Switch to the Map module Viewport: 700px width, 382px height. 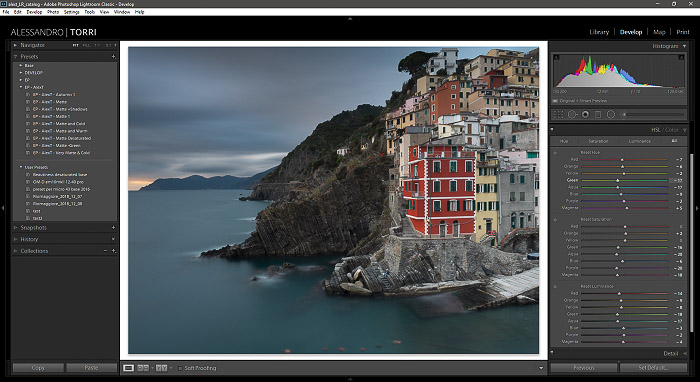point(659,32)
